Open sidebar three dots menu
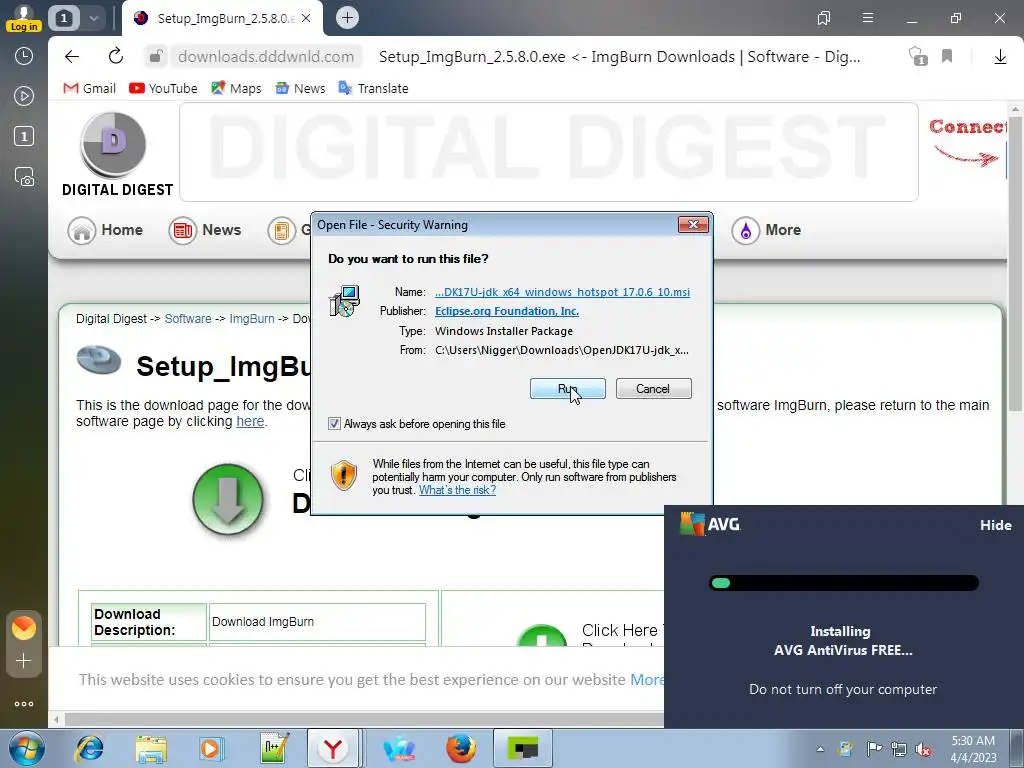Screen dimensions: 1024x768 [24, 704]
